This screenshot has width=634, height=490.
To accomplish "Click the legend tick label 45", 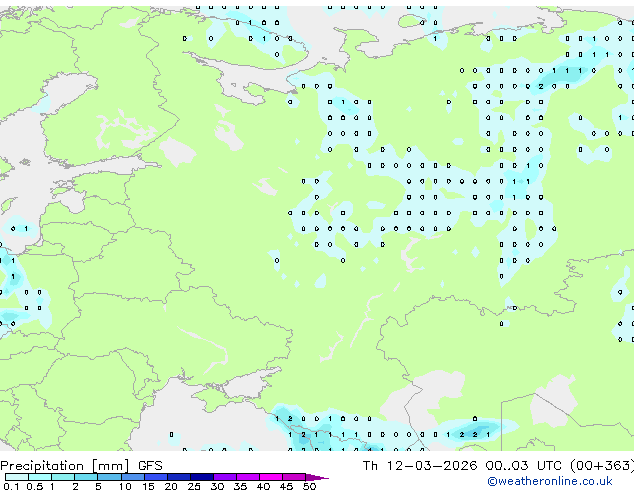I will (x=286, y=486).
